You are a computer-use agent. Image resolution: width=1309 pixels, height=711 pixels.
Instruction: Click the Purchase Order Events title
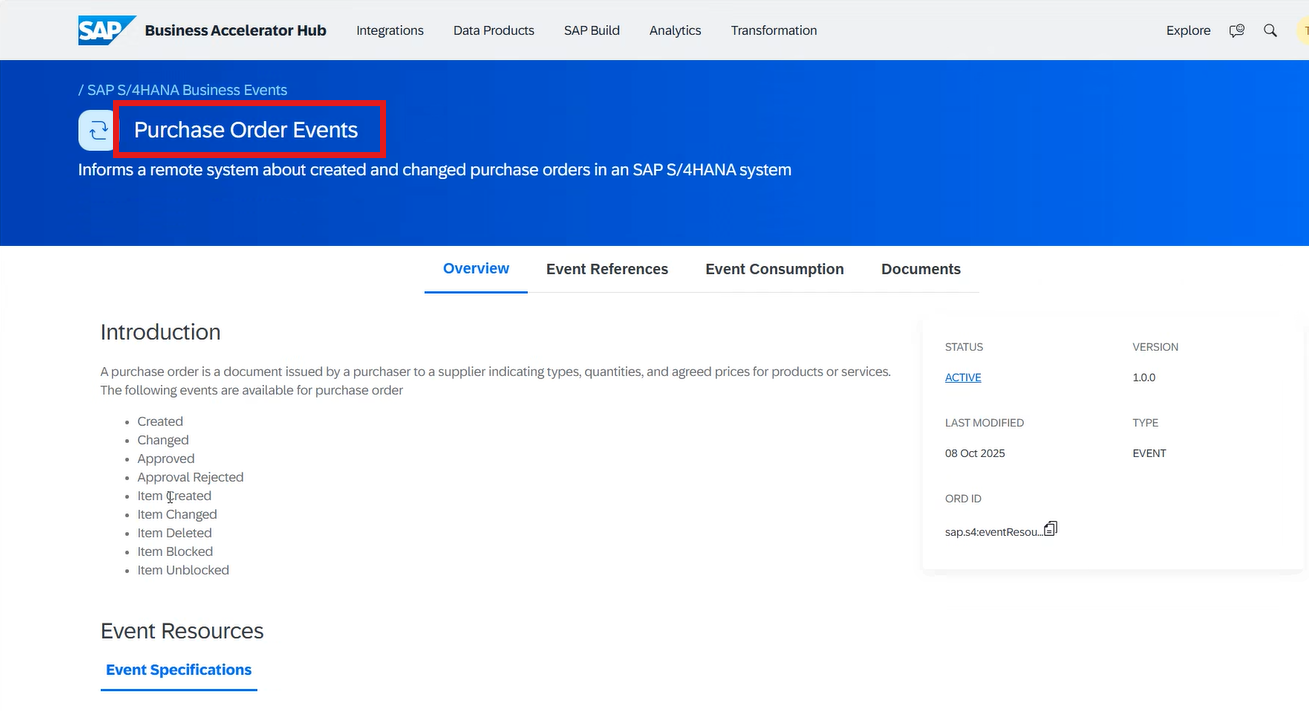click(x=246, y=130)
